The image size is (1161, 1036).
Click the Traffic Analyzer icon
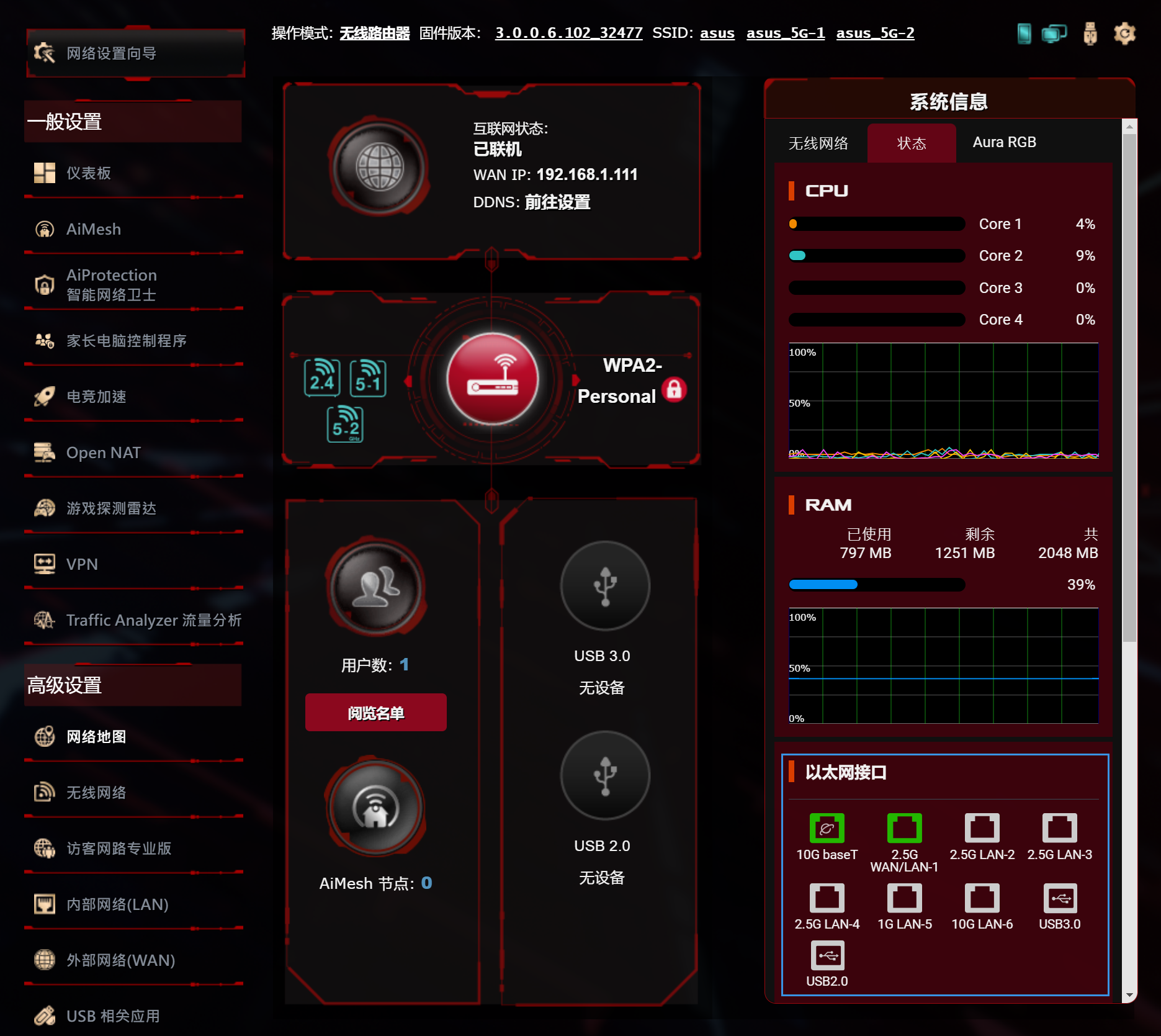point(45,620)
